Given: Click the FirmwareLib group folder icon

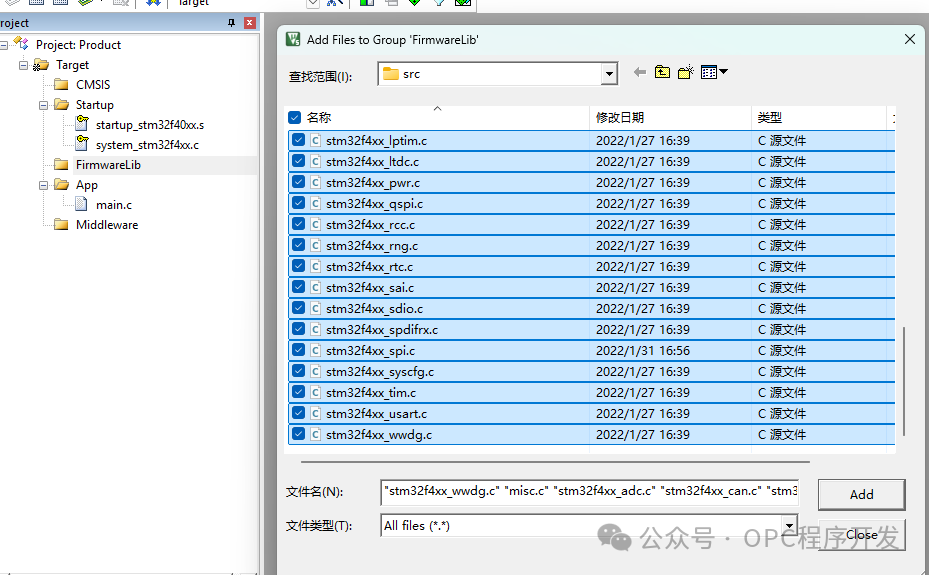Looking at the screenshot, I should pos(61,165).
